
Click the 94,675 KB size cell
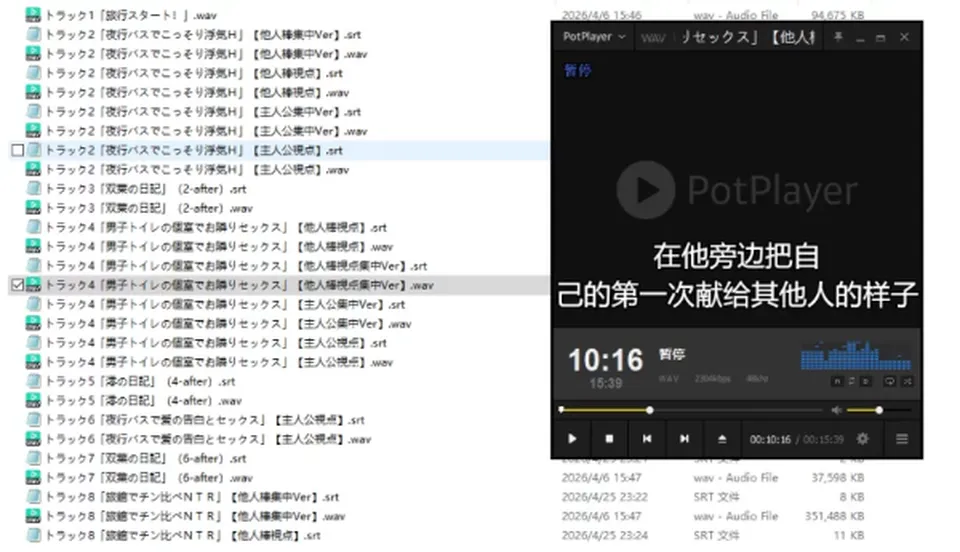838,15
